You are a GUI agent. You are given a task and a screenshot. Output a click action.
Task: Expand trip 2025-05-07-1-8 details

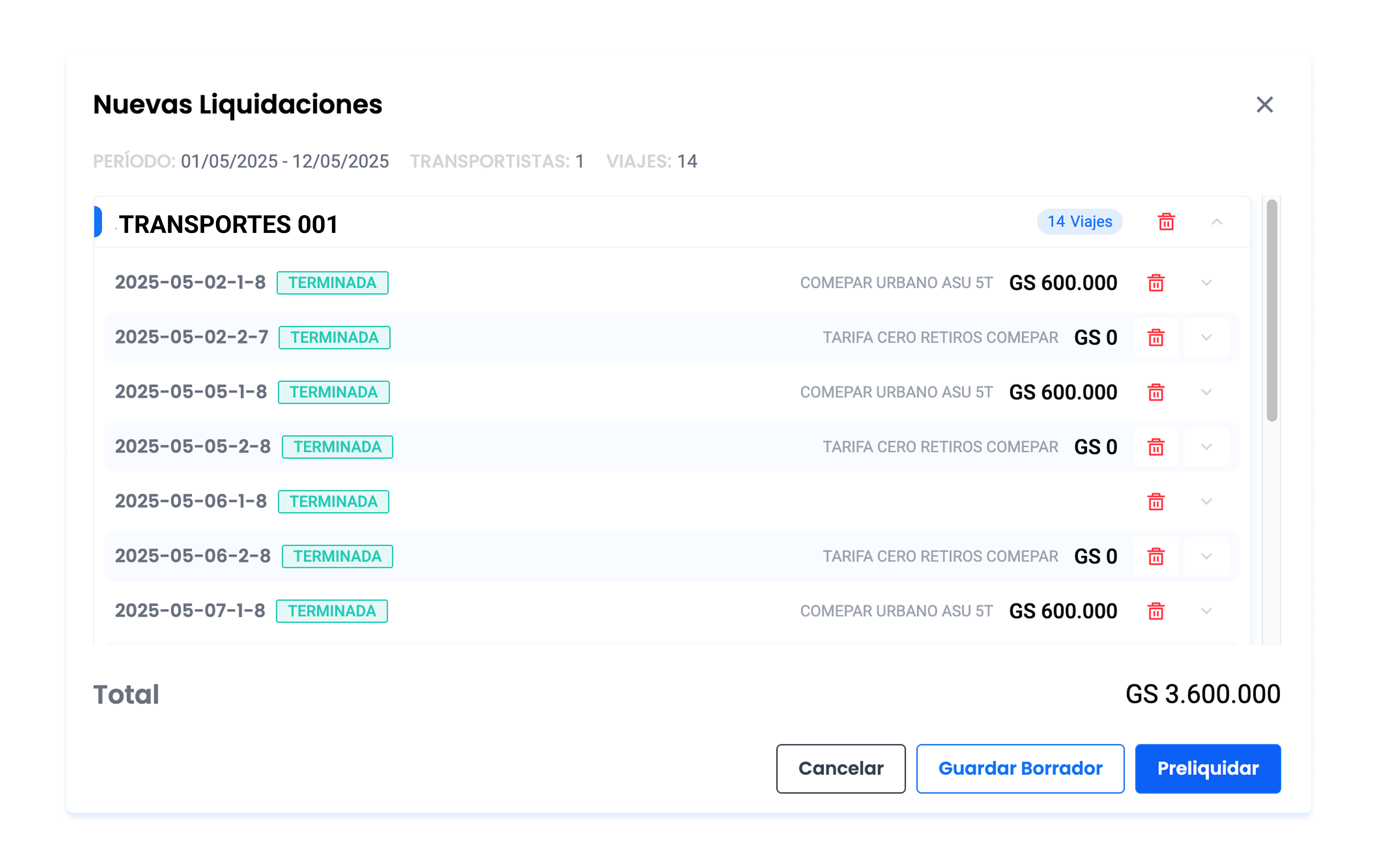tap(1206, 611)
